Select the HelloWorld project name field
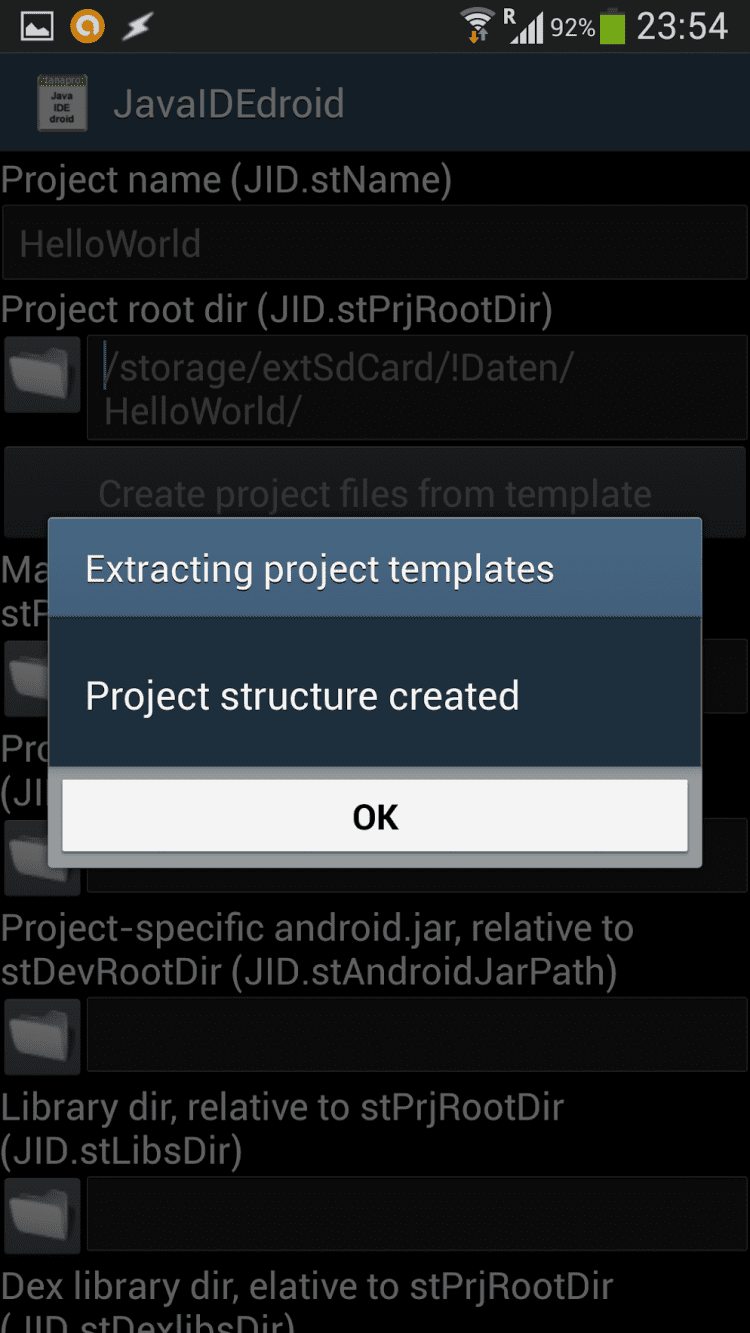The height and width of the screenshot is (1333, 750). [375, 244]
